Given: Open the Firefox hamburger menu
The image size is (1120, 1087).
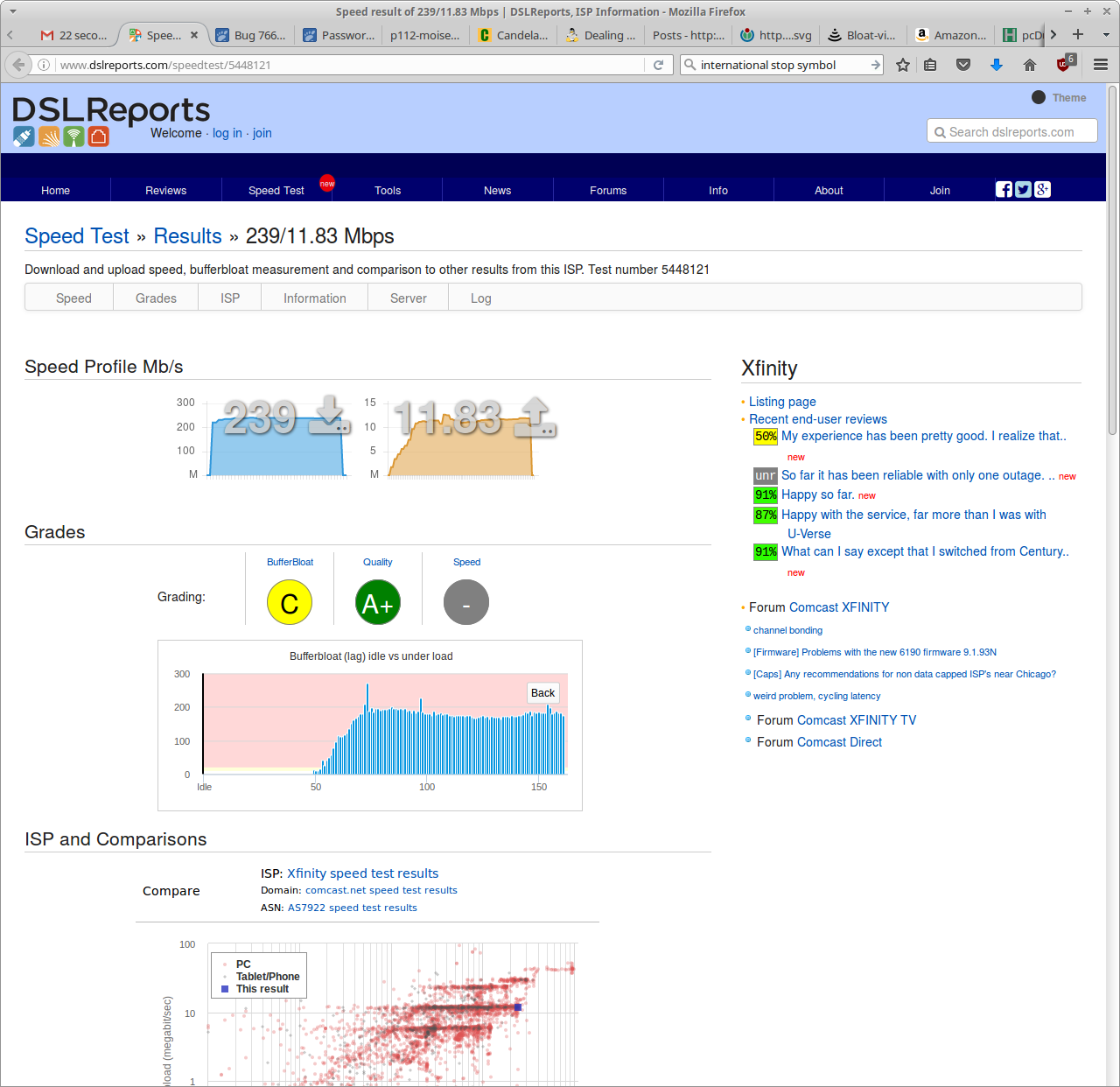Looking at the screenshot, I should click(x=1101, y=65).
